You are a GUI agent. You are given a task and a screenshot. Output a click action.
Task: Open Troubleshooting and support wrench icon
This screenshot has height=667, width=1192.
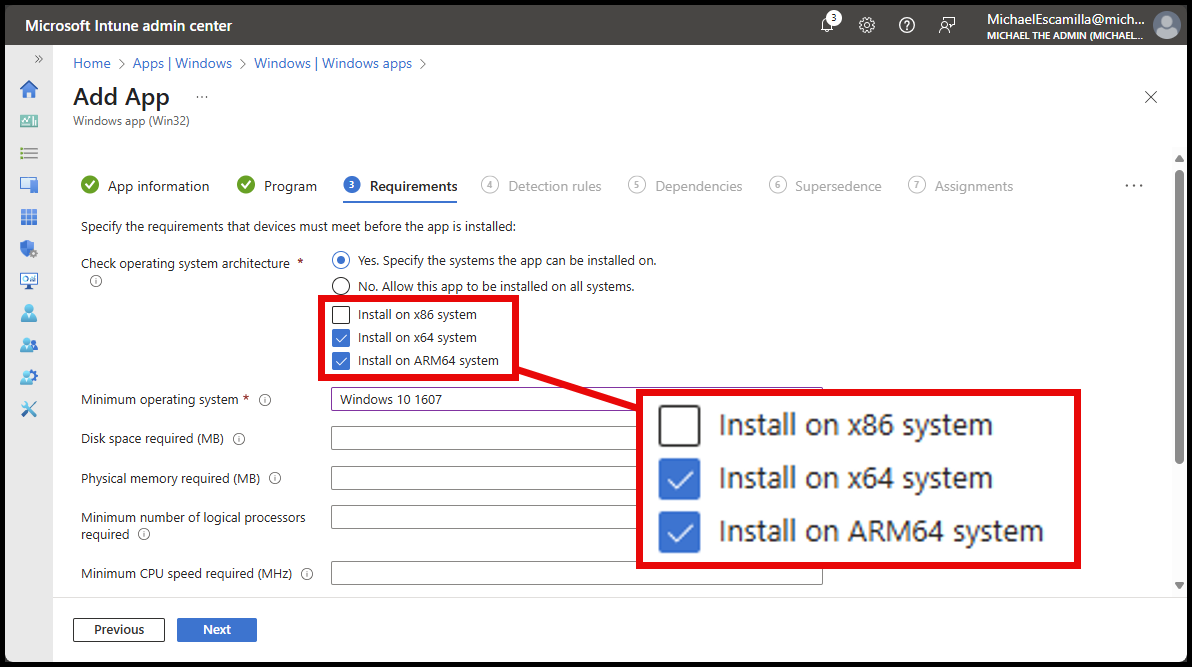pyautogui.click(x=28, y=408)
